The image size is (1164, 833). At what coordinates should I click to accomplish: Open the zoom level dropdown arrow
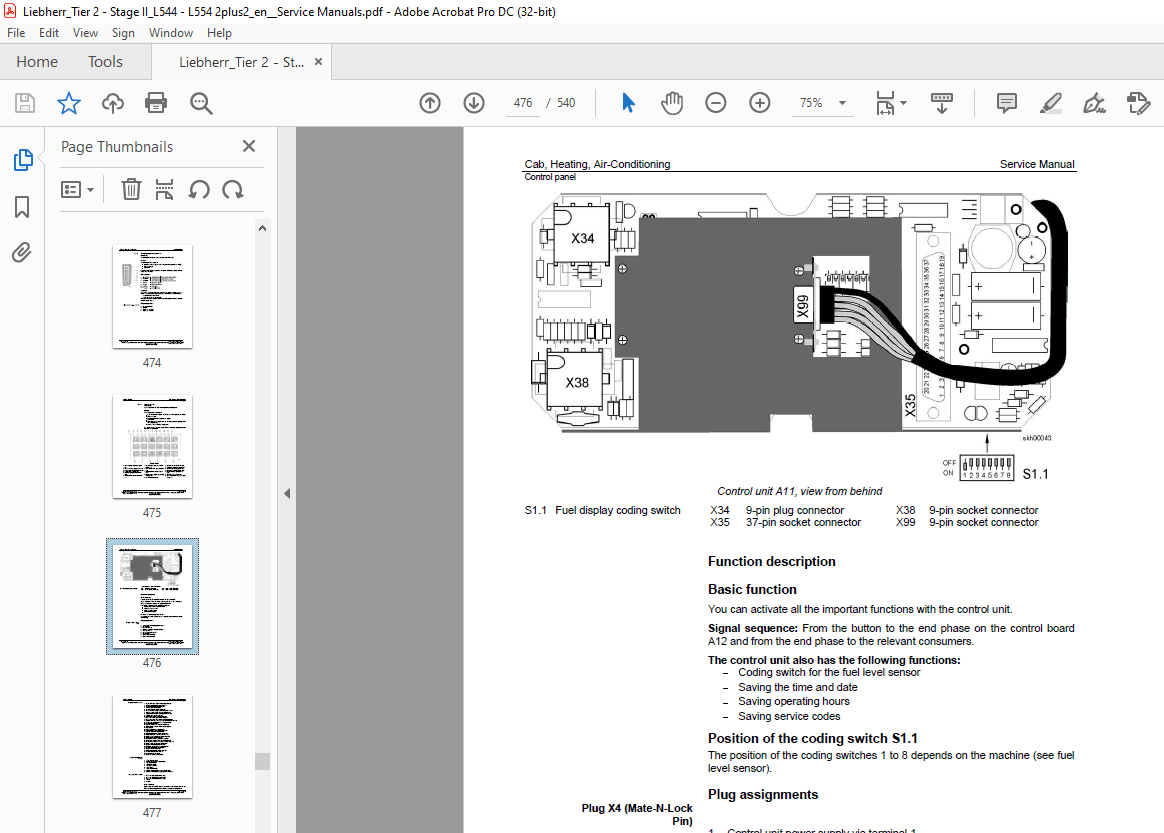pyautogui.click(x=843, y=103)
